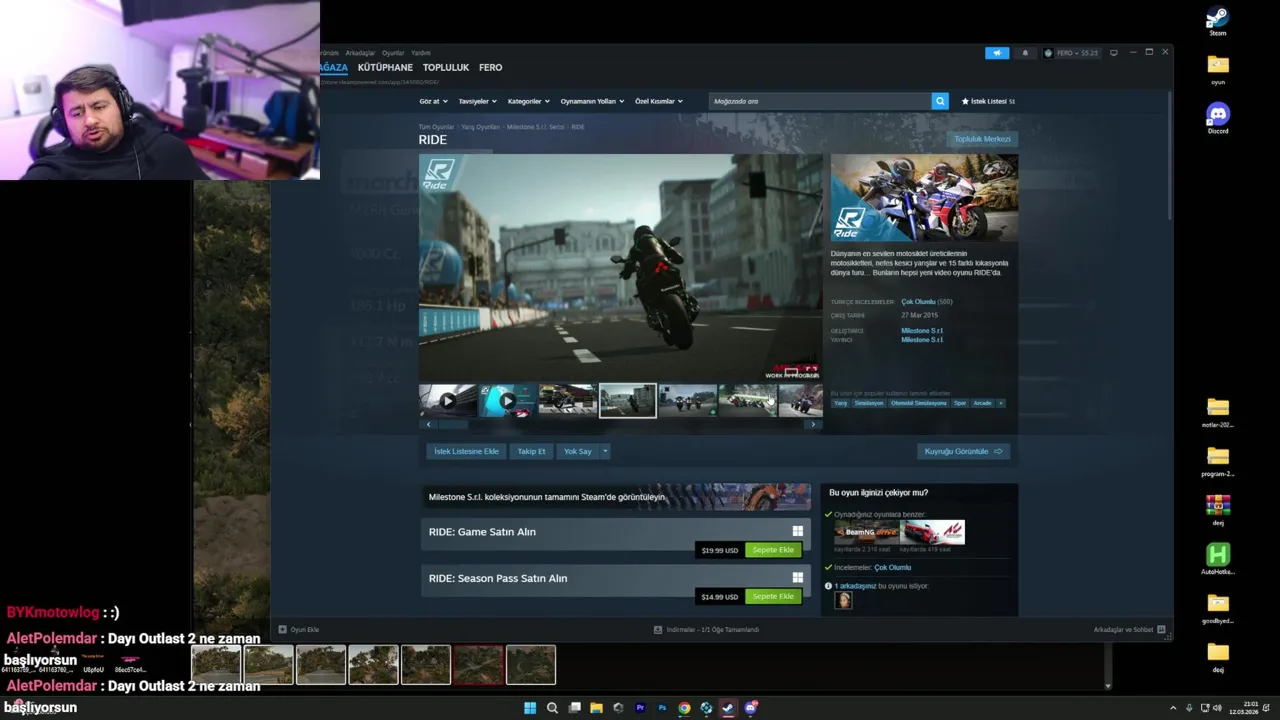Viewport: 1280px width, 720px height.
Task: Click 'Oyun Ekle' in Steam footer
Action: point(299,630)
